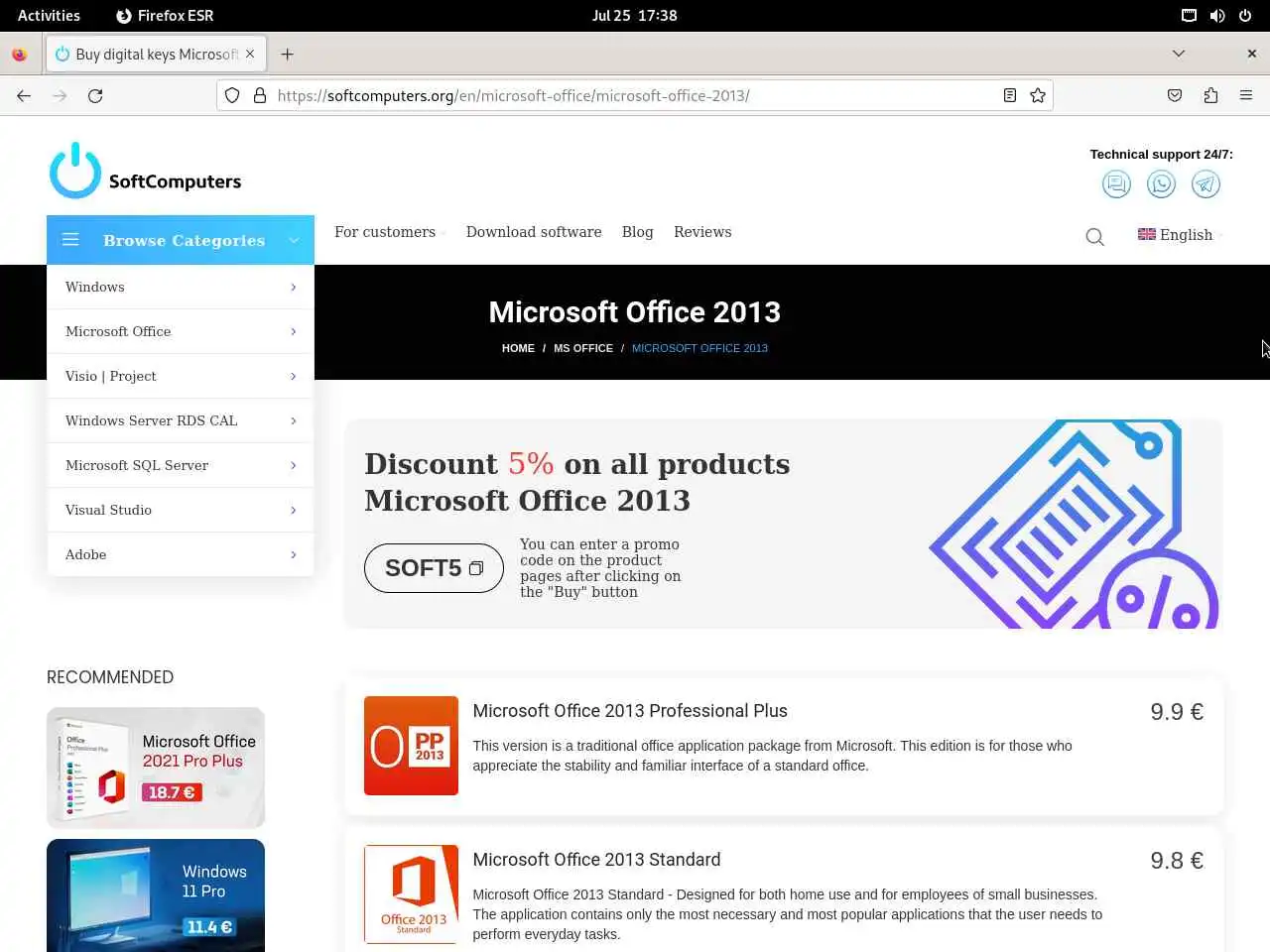Click the SoftComputers brand name text
This screenshot has height=952, width=1270.
coord(175,181)
